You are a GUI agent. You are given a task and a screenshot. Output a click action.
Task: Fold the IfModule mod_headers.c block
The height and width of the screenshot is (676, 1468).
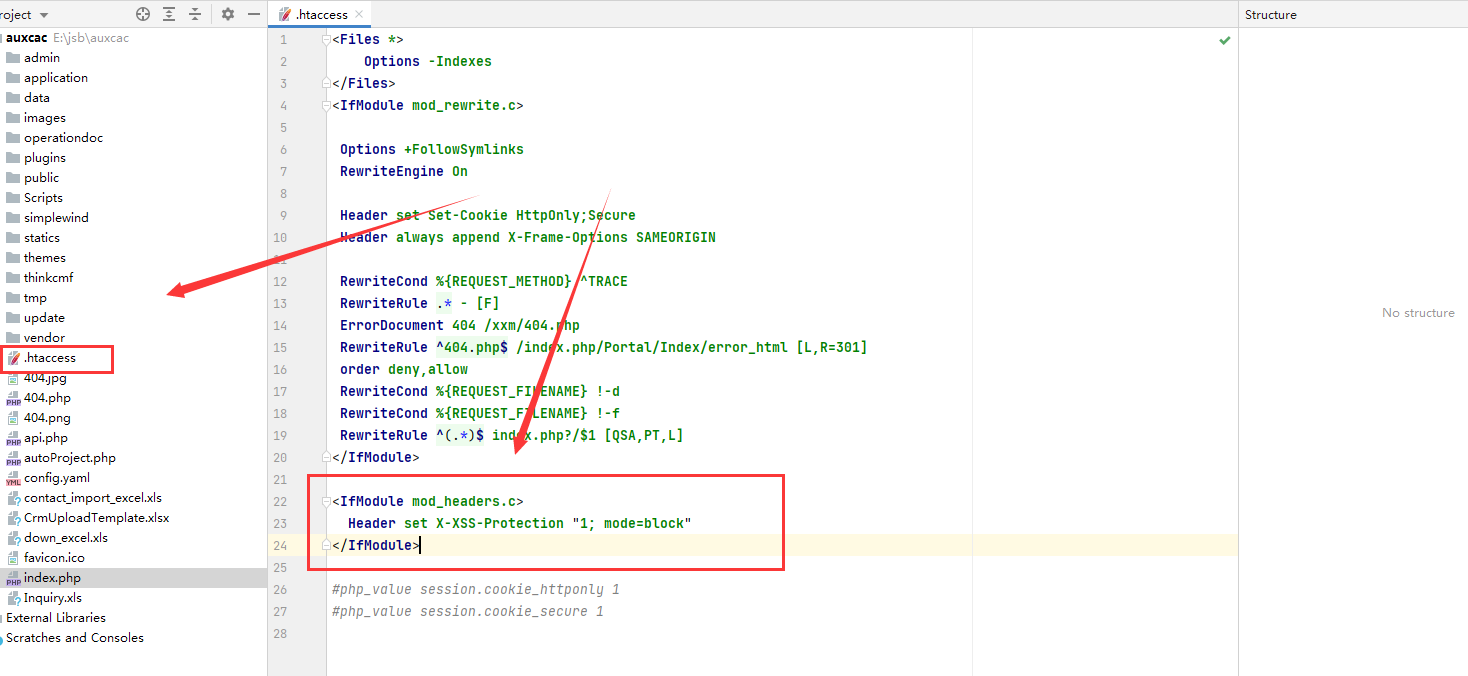[x=326, y=502]
